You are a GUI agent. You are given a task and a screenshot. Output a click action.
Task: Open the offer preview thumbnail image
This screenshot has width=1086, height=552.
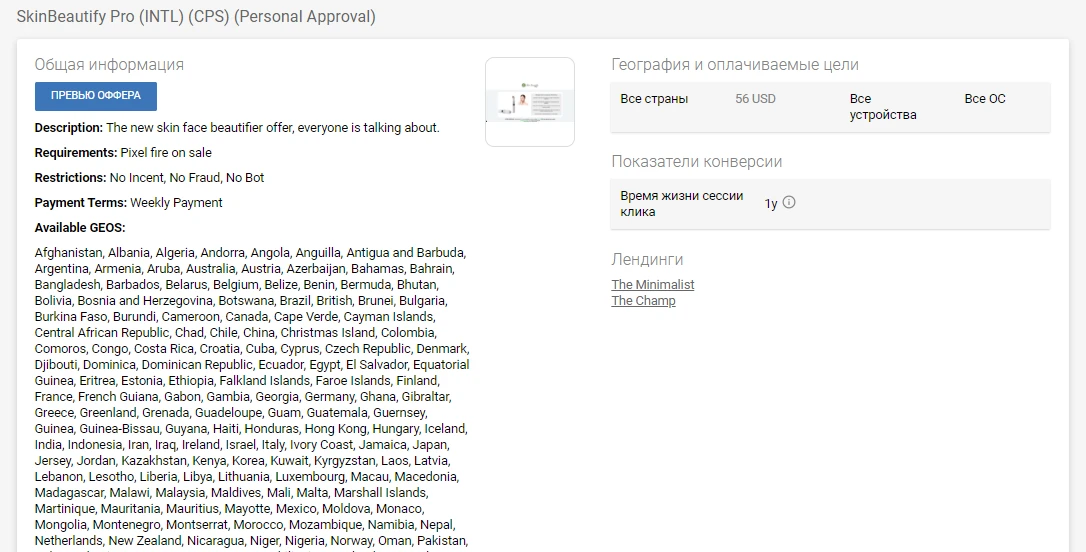click(x=530, y=102)
